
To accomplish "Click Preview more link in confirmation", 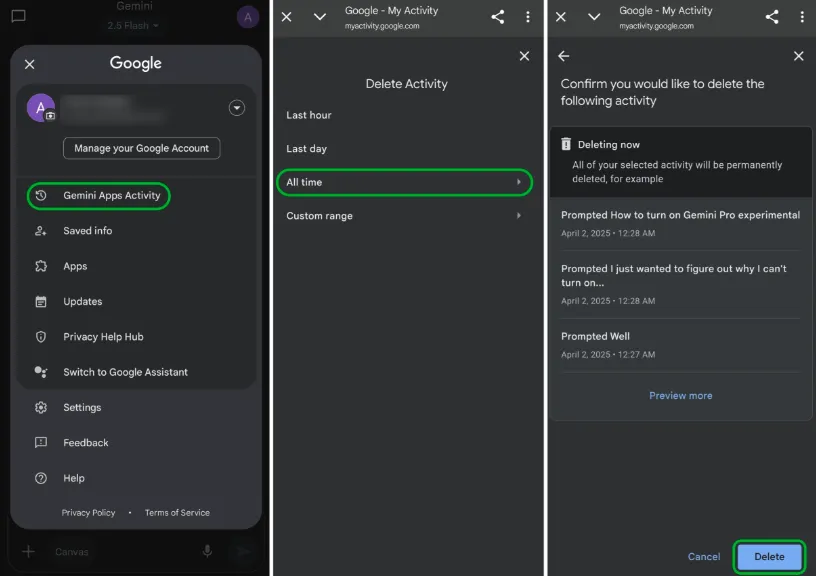I will click(x=680, y=396).
